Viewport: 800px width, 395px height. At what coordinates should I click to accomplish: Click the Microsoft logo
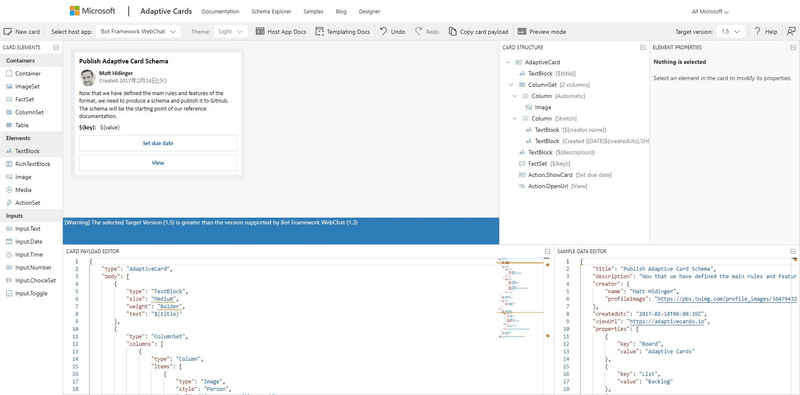pos(92,11)
